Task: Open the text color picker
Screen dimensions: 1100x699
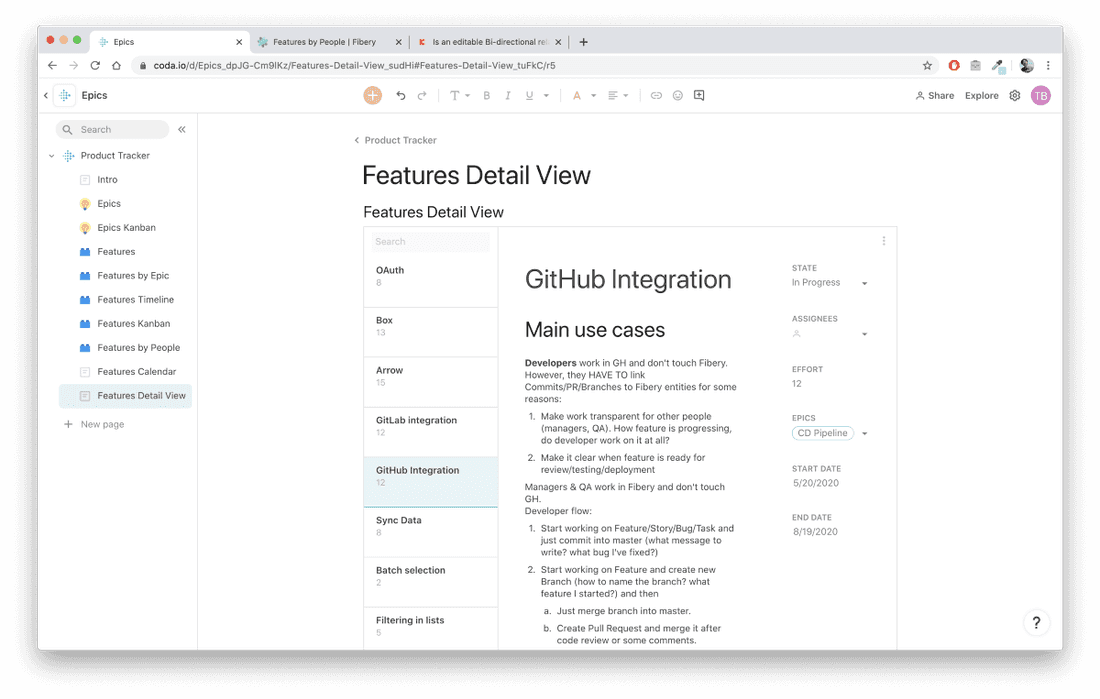Action: [577, 96]
